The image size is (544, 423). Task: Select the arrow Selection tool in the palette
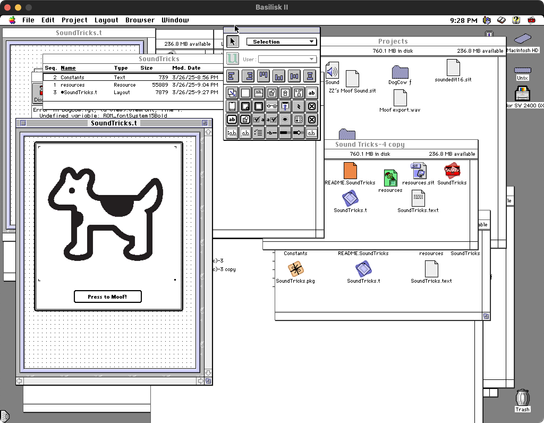(232, 42)
